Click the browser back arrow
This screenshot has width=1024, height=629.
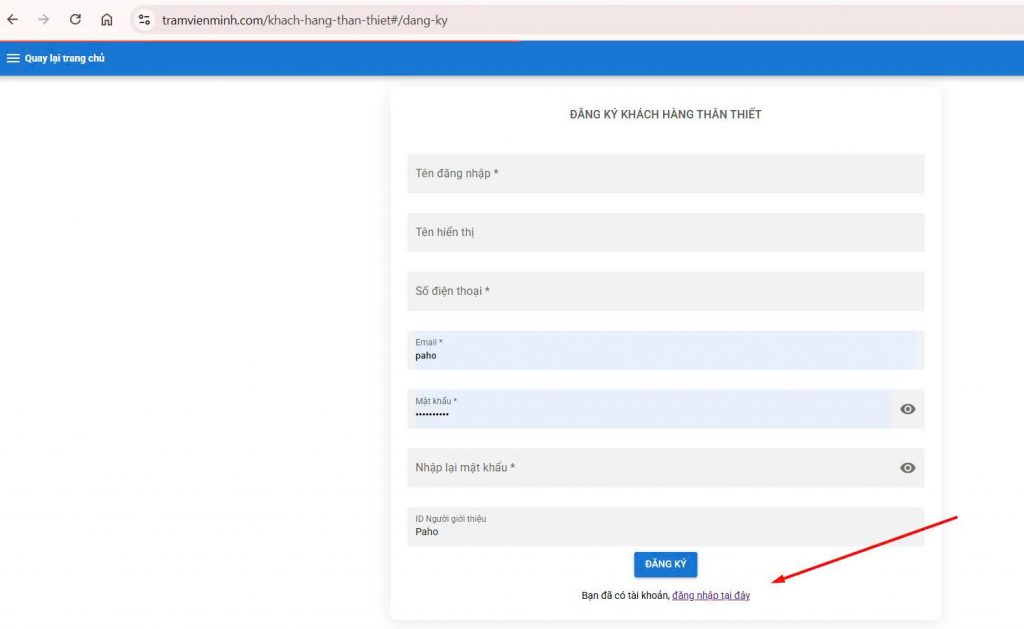[13, 20]
